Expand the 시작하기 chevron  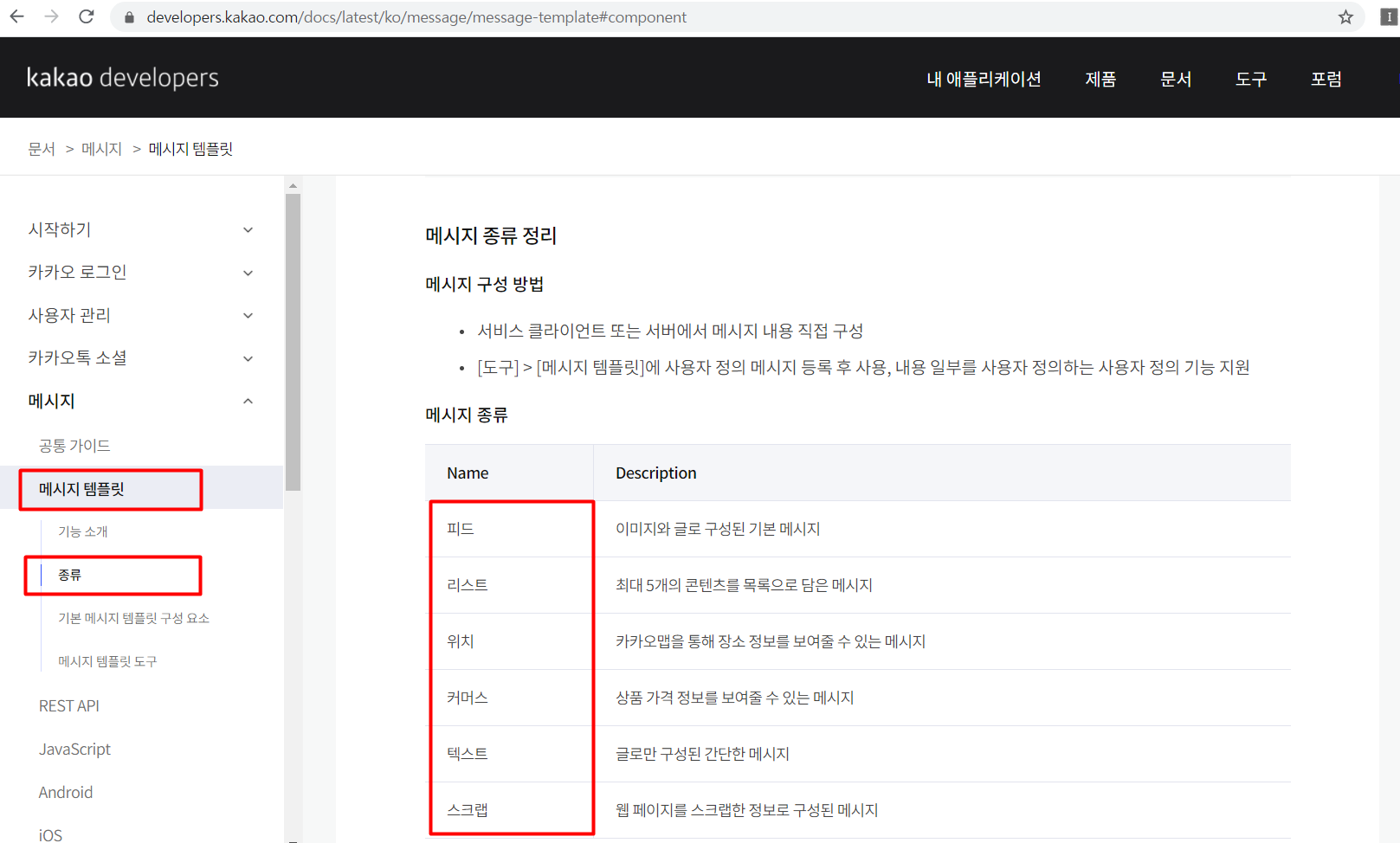[248, 230]
